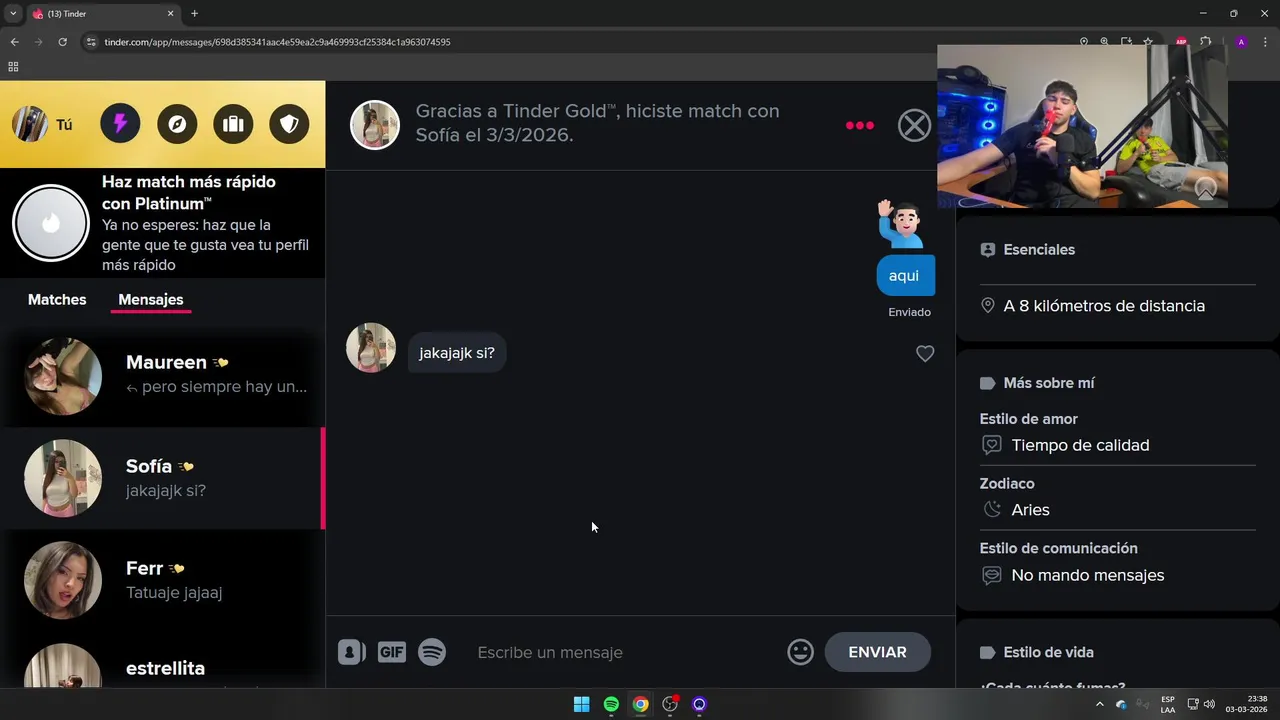The height and width of the screenshot is (720, 1280).
Task: Open the Spotify song share icon
Action: [x=432, y=652]
